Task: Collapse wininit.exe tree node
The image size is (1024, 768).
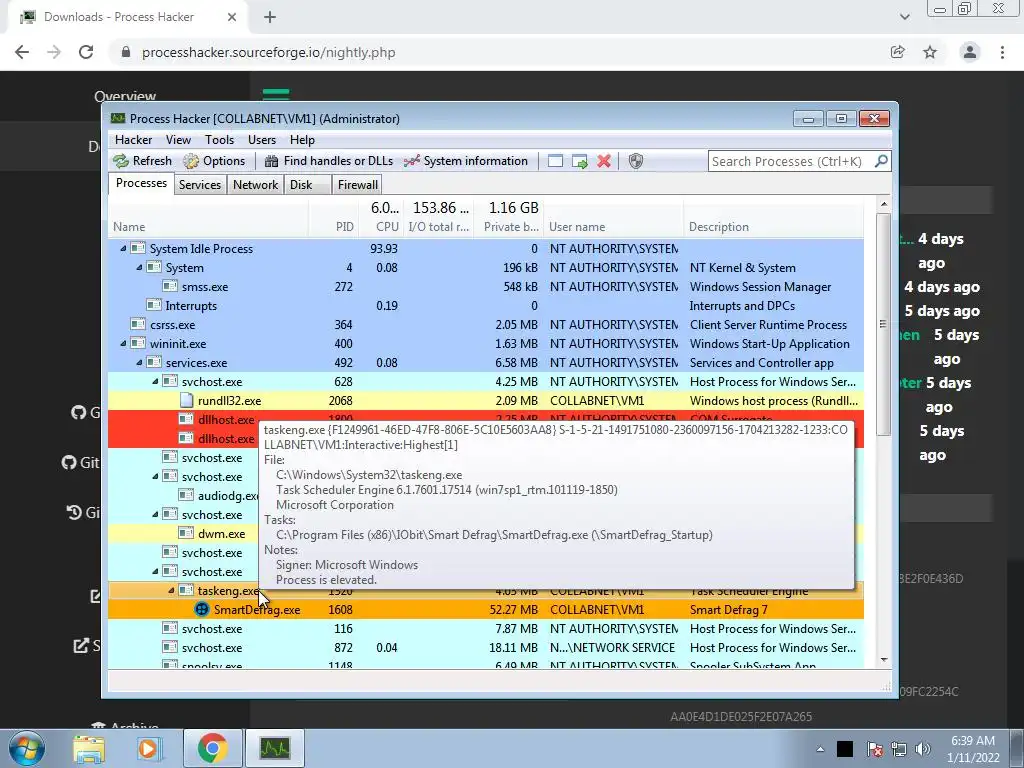Action: coord(123,344)
